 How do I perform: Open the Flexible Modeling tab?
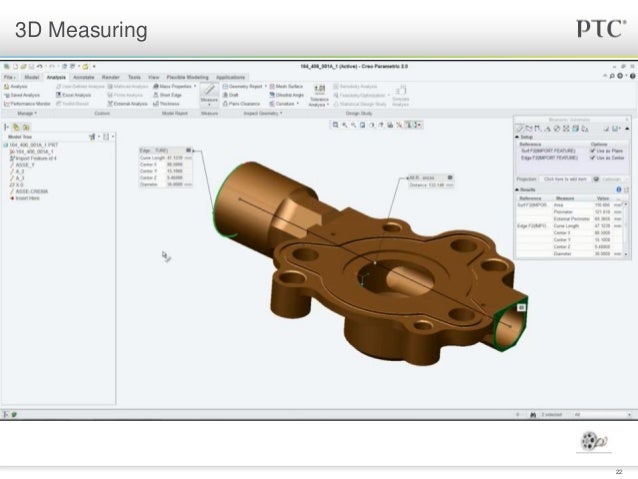pyautogui.click(x=188, y=77)
